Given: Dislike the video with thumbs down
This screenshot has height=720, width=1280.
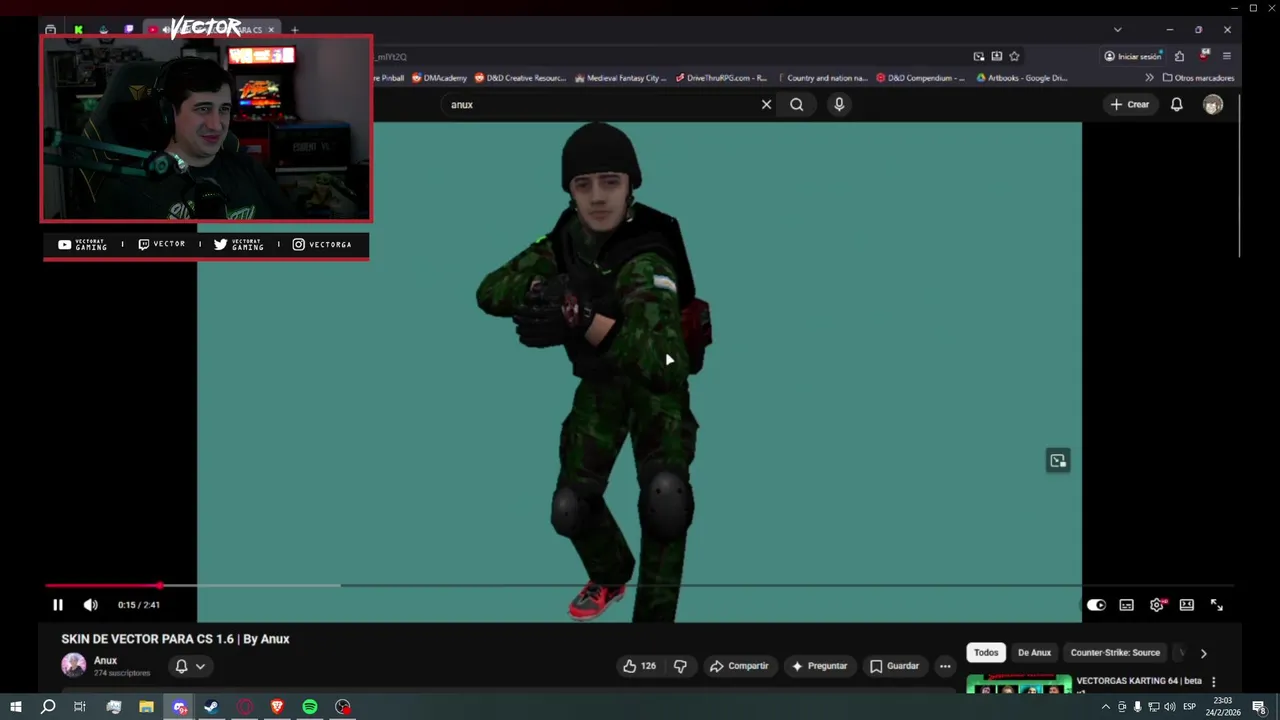Looking at the screenshot, I should pyautogui.click(x=680, y=666).
